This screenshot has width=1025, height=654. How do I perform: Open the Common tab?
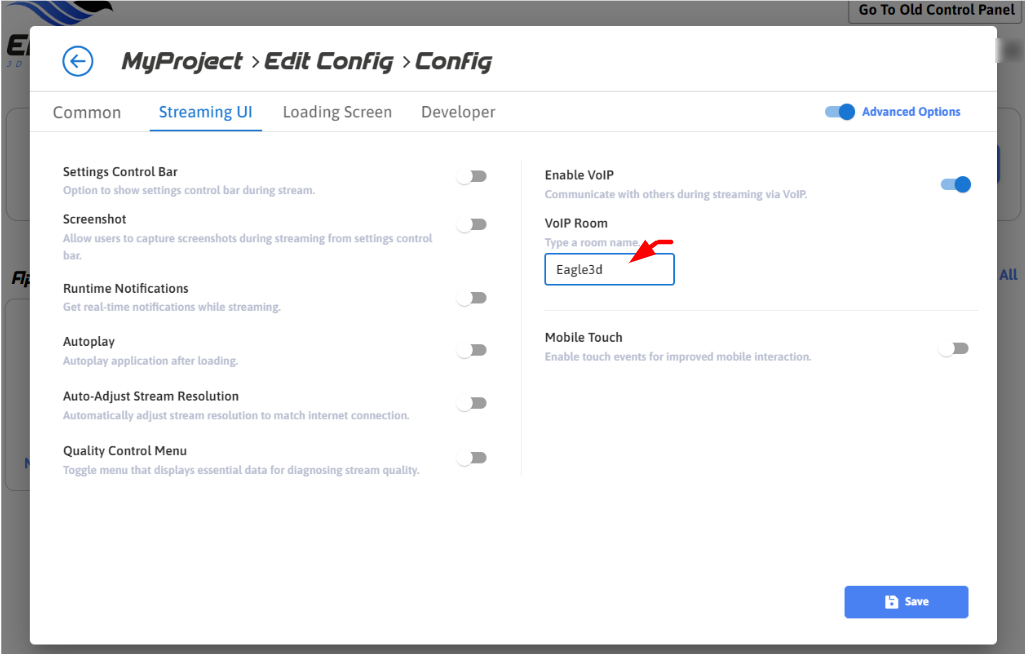click(x=87, y=112)
